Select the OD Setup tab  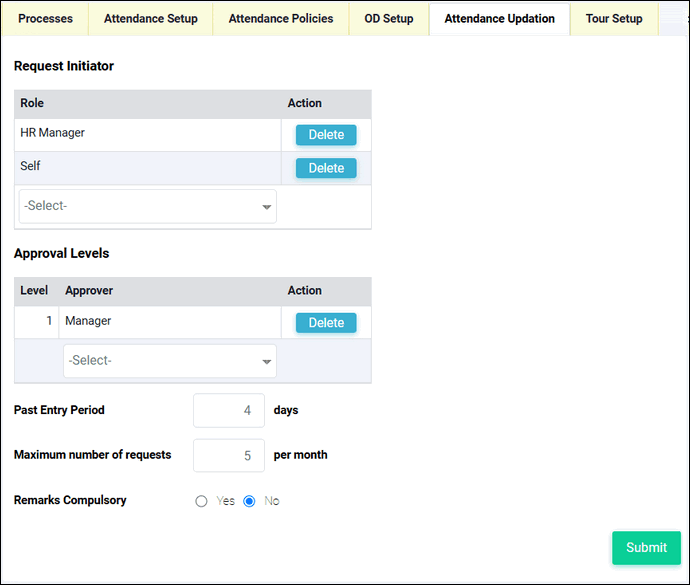389,19
